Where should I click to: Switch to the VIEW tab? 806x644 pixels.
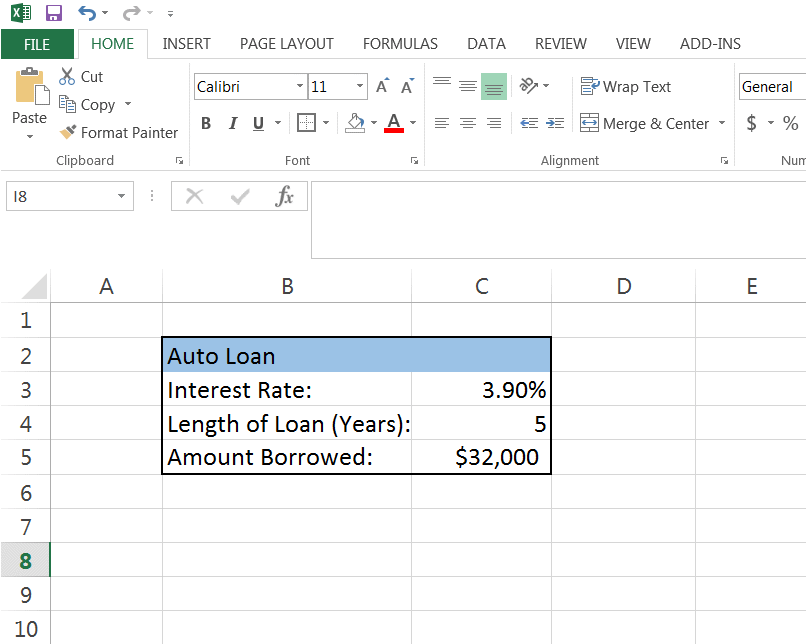click(x=633, y=44)
